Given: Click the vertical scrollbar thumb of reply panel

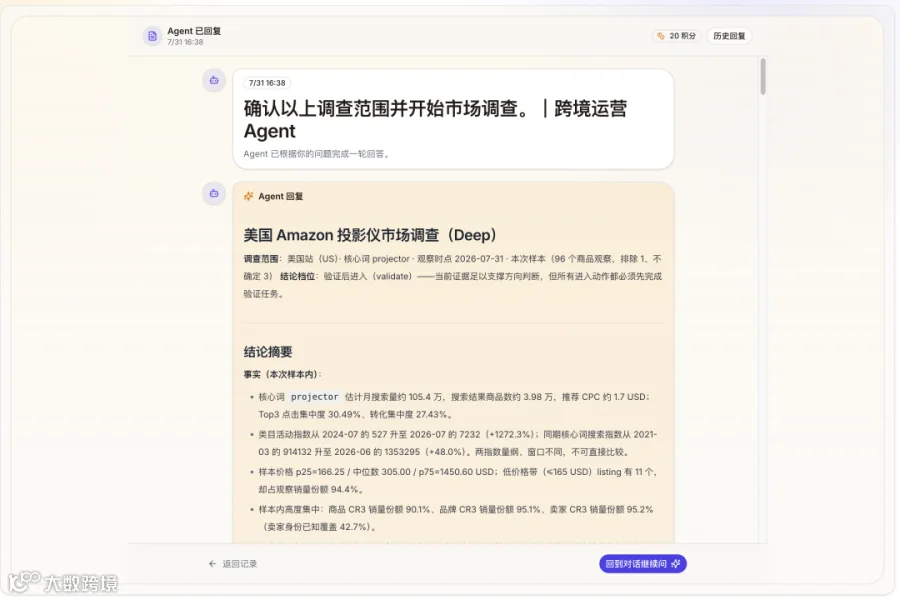Looking at the screenshot, I should pyautogui.click(x=763, y=76).
